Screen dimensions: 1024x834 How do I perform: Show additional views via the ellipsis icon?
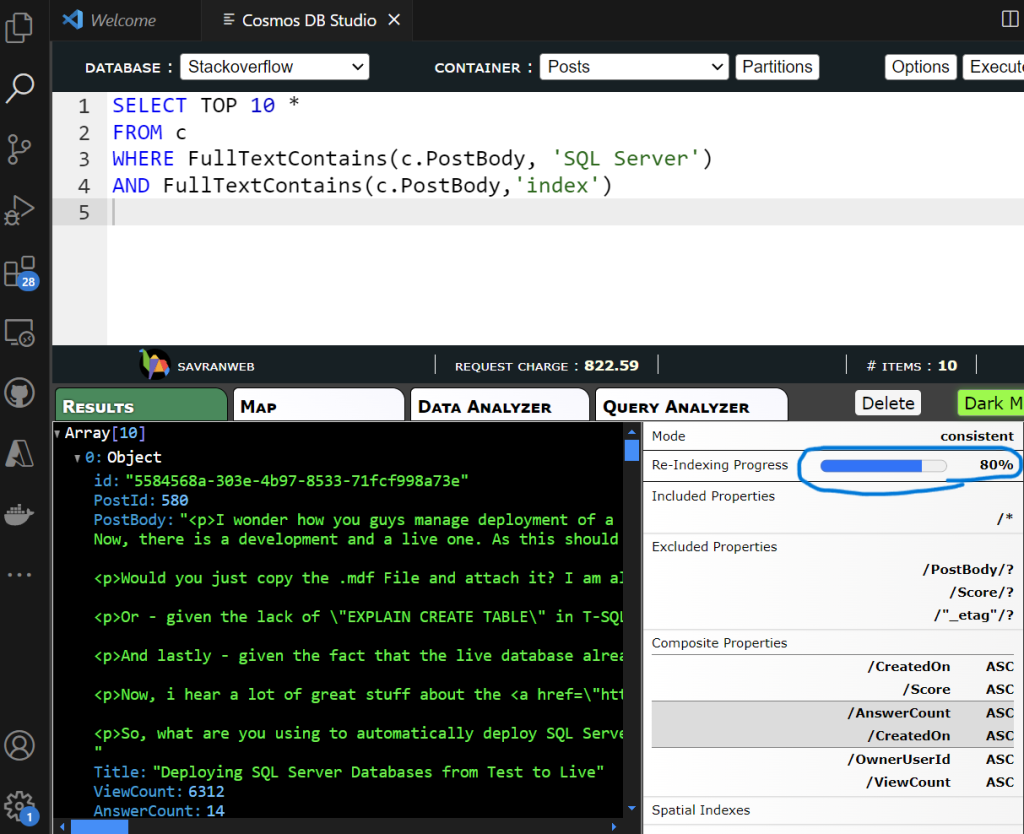coord(19,575)
